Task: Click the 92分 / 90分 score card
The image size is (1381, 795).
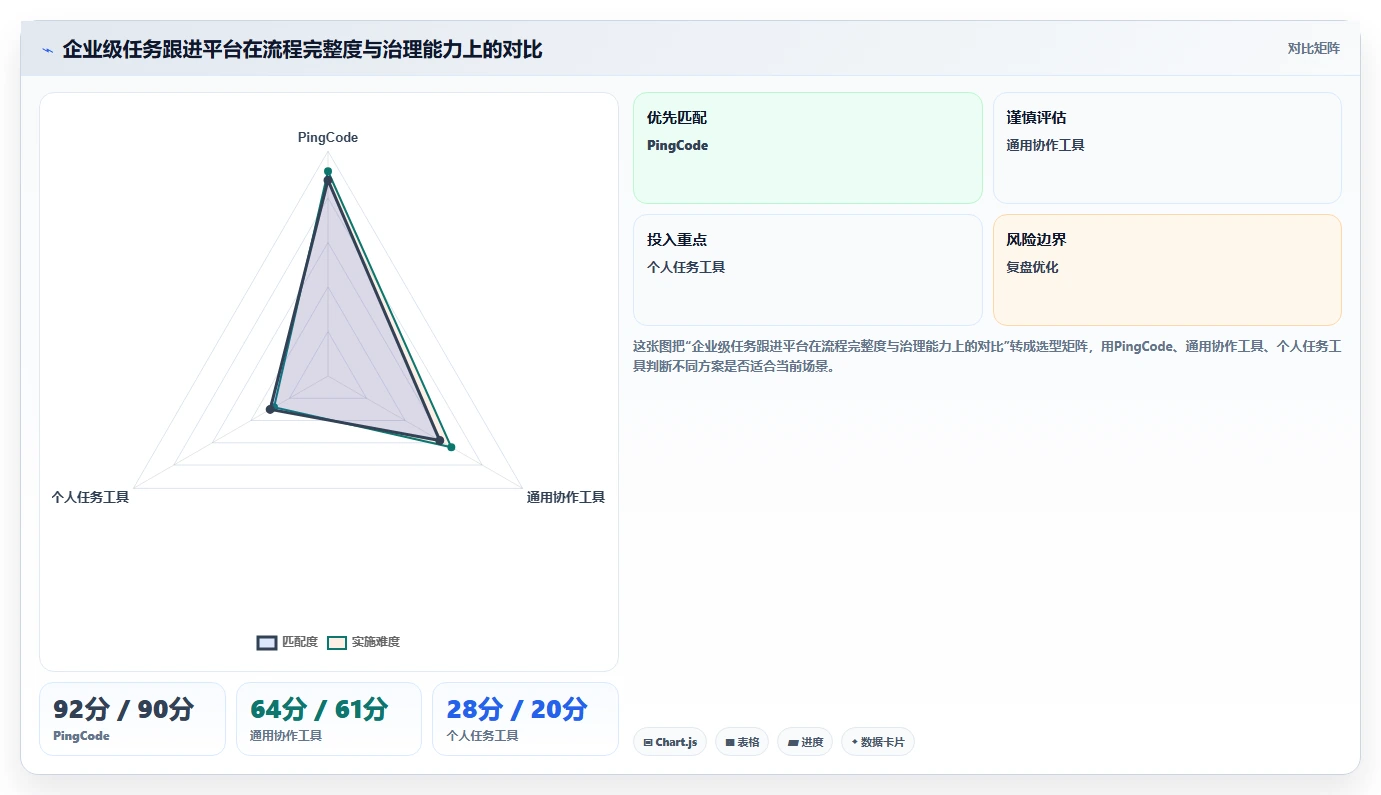Action: [x=133, y=719]
